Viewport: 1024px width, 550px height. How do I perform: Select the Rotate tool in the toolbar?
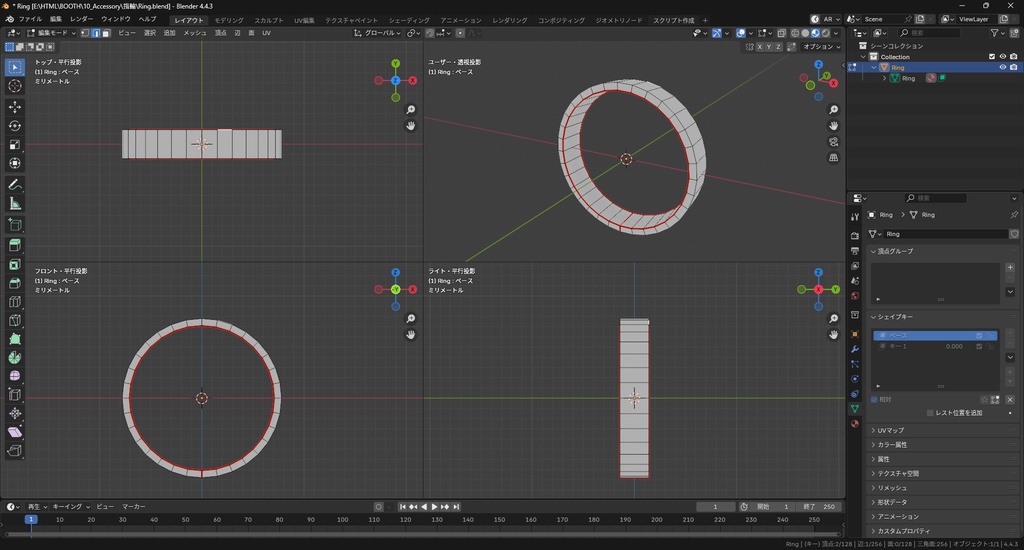point(15,125)
